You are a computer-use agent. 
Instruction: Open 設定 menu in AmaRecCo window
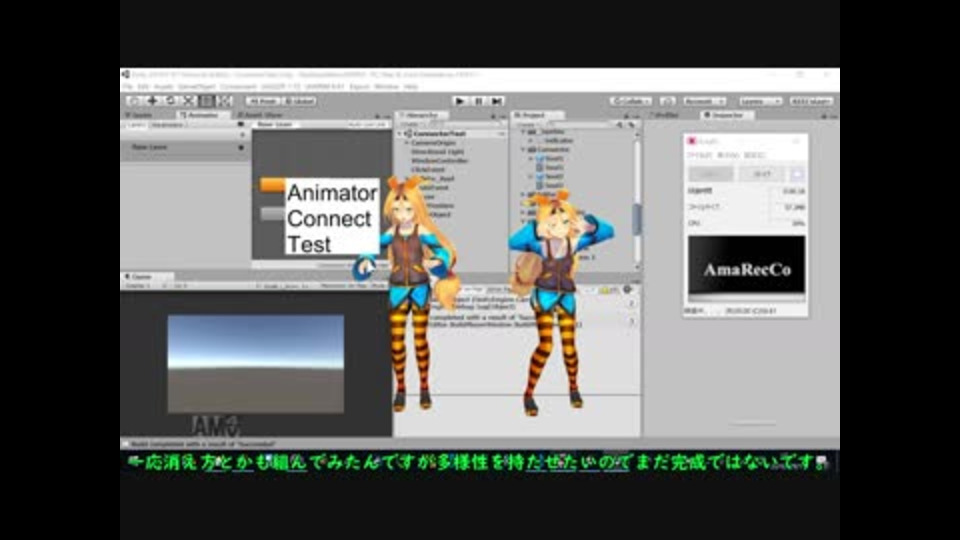coord(754,156)
